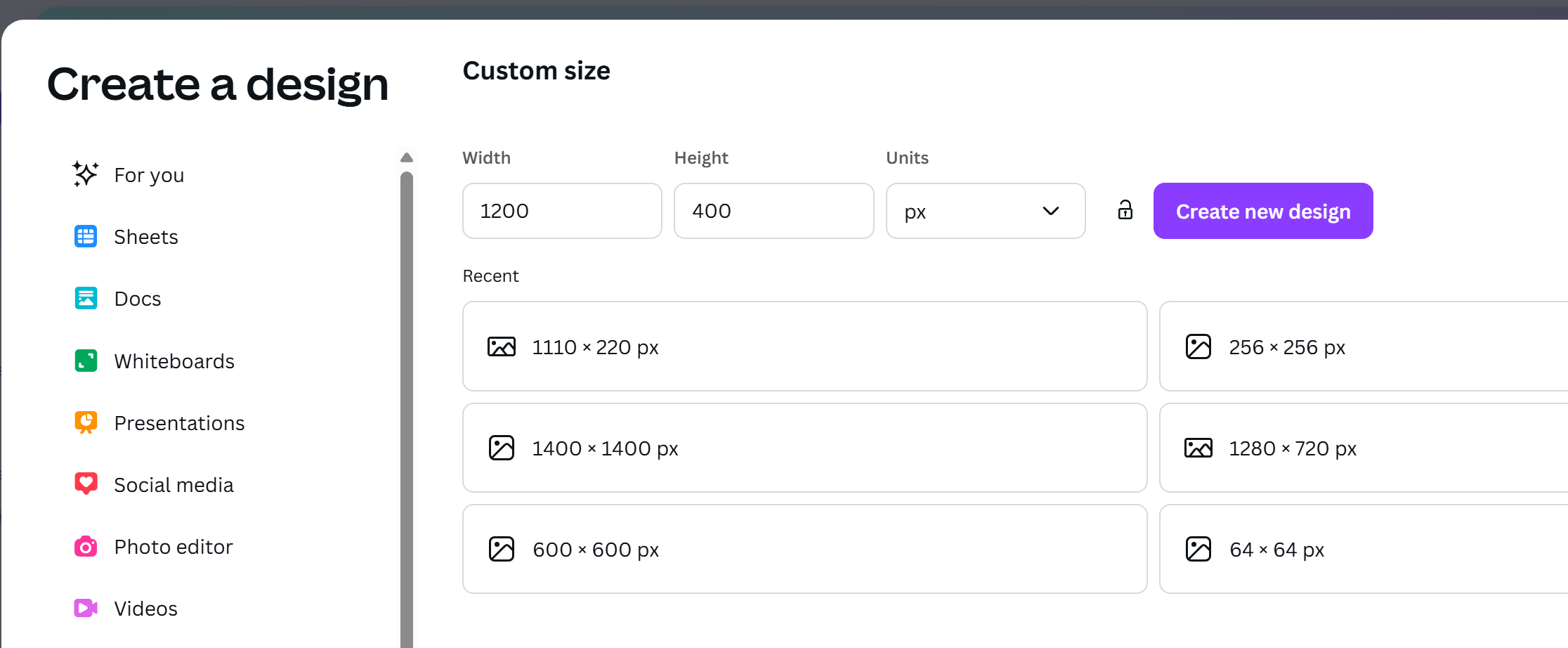Open the Sheets icon in sidebar
The width and height of the screenshot is (1568, 648).
[x=86, y=237]
